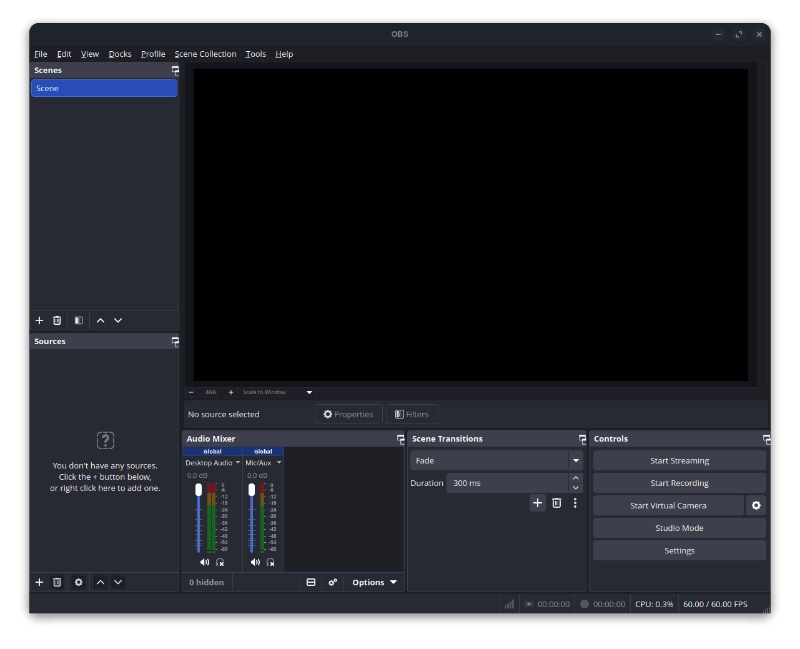Open transition properties three-dot menu
Screen dimensions: 800x649
575,503
